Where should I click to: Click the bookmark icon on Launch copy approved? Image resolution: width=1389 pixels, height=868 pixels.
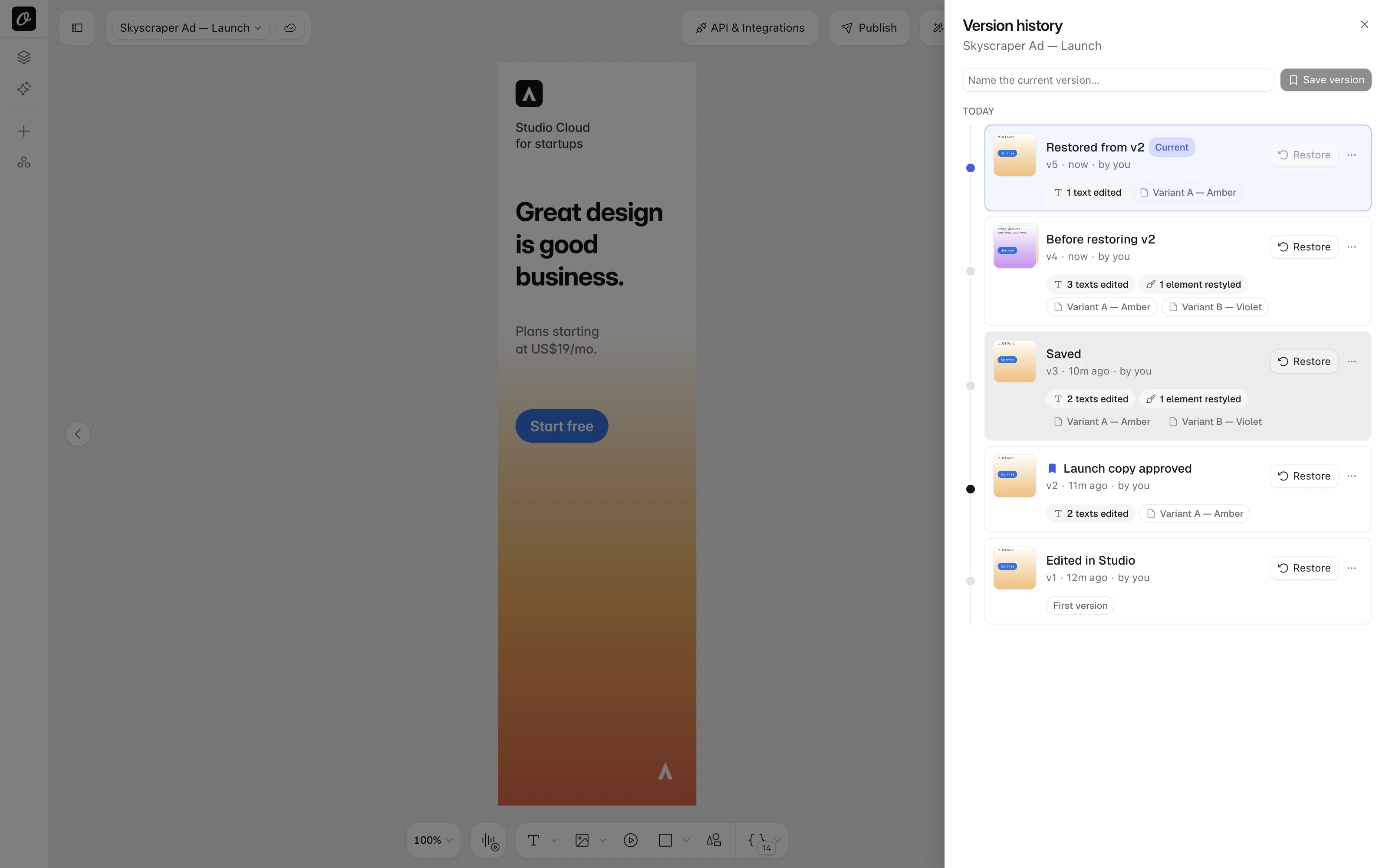point(1052,468)
